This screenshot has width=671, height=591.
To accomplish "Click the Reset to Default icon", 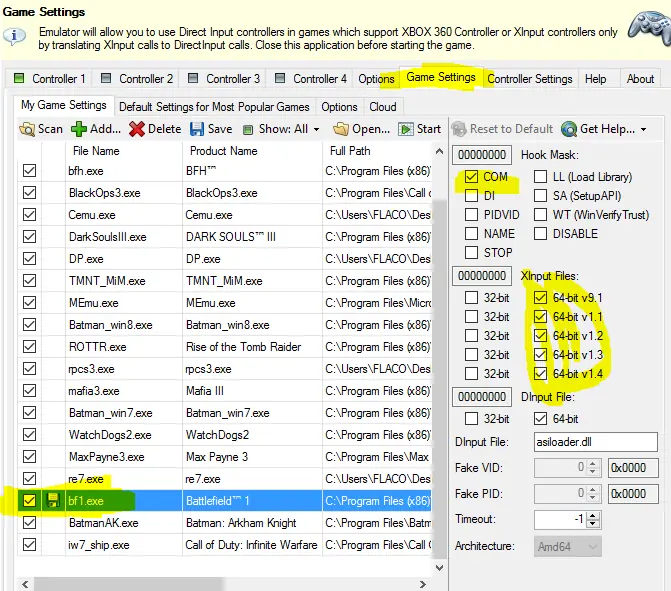I will tap(459, 129).
